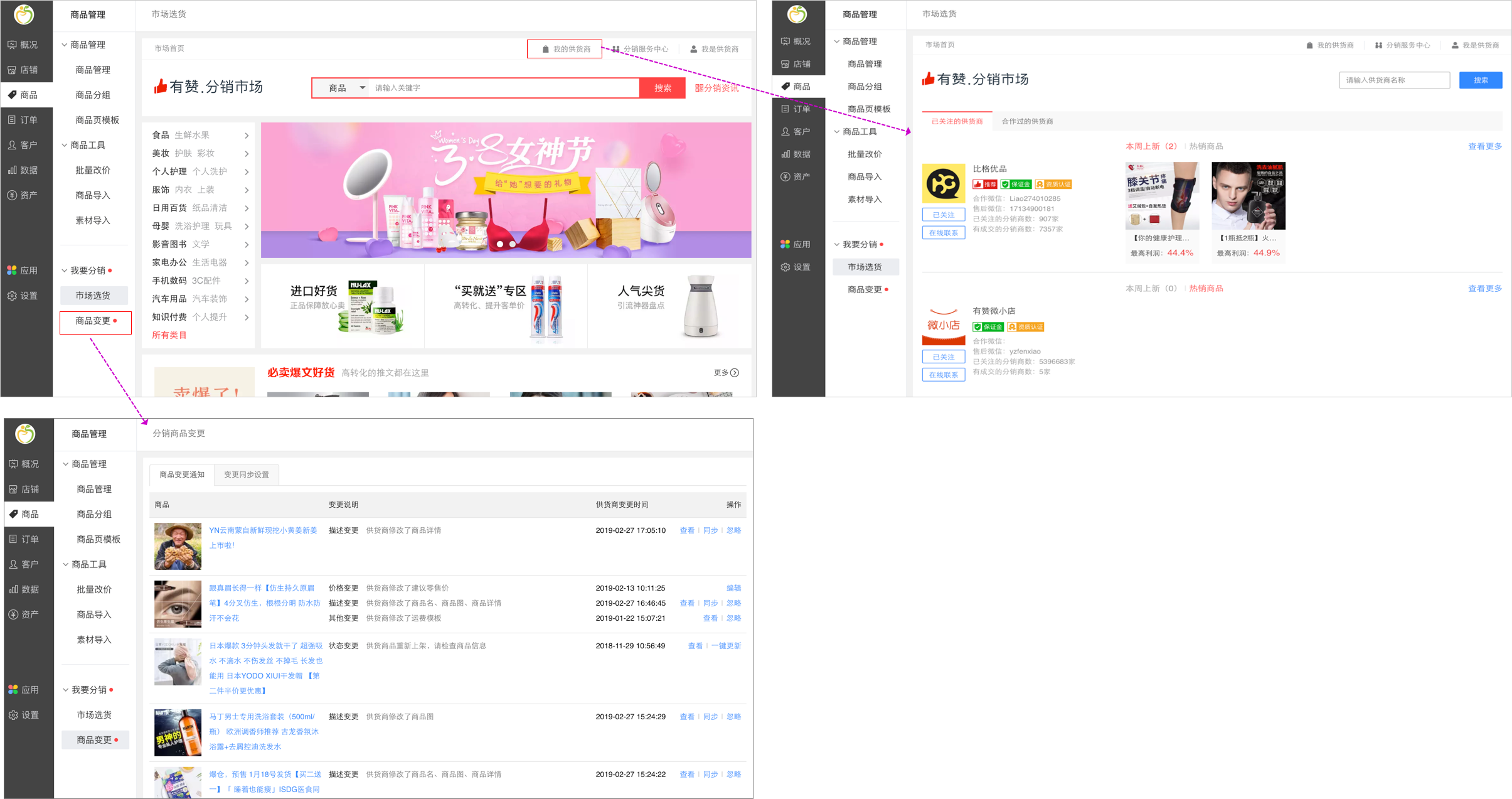Click the knee brace product thumbnail
Image resolution: width=1512 pixels, height=799 pixels.
[x=1162, y=196]
